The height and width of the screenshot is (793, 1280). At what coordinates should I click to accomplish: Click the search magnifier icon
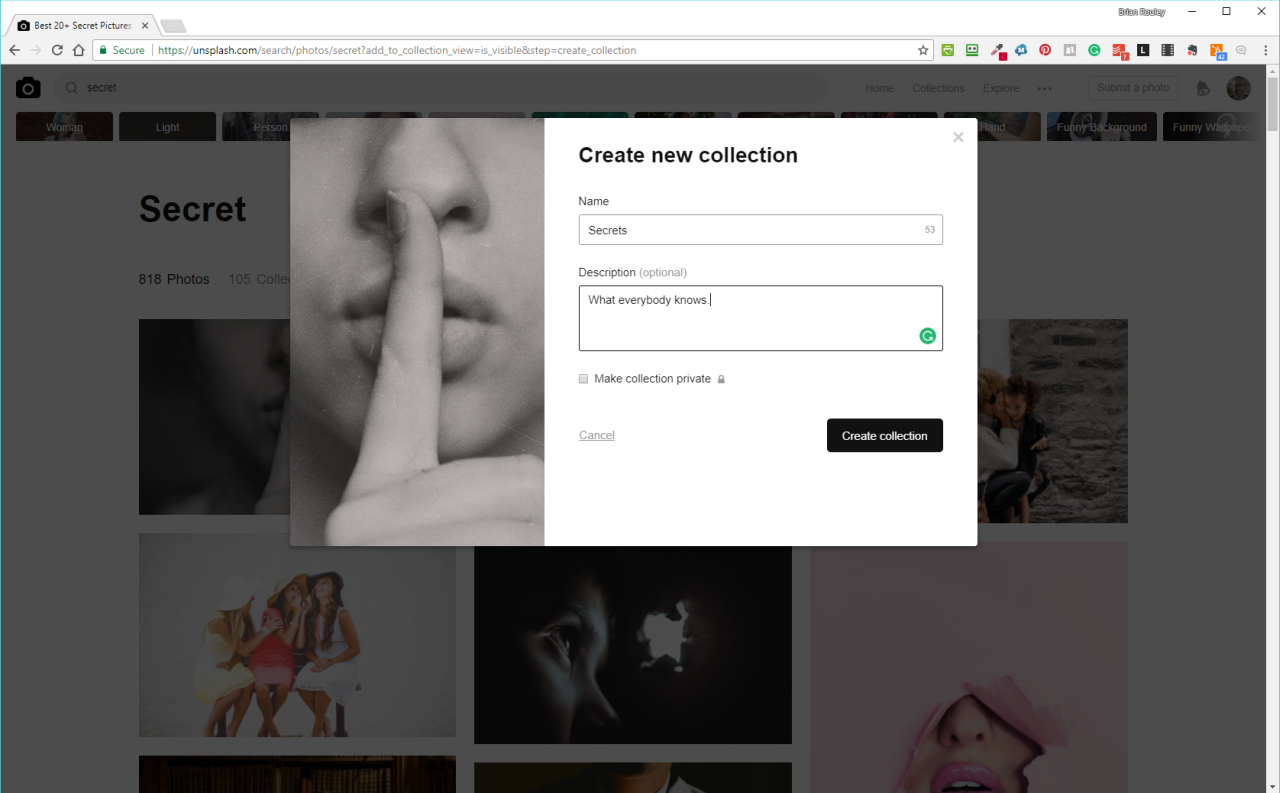coord(72,88)
